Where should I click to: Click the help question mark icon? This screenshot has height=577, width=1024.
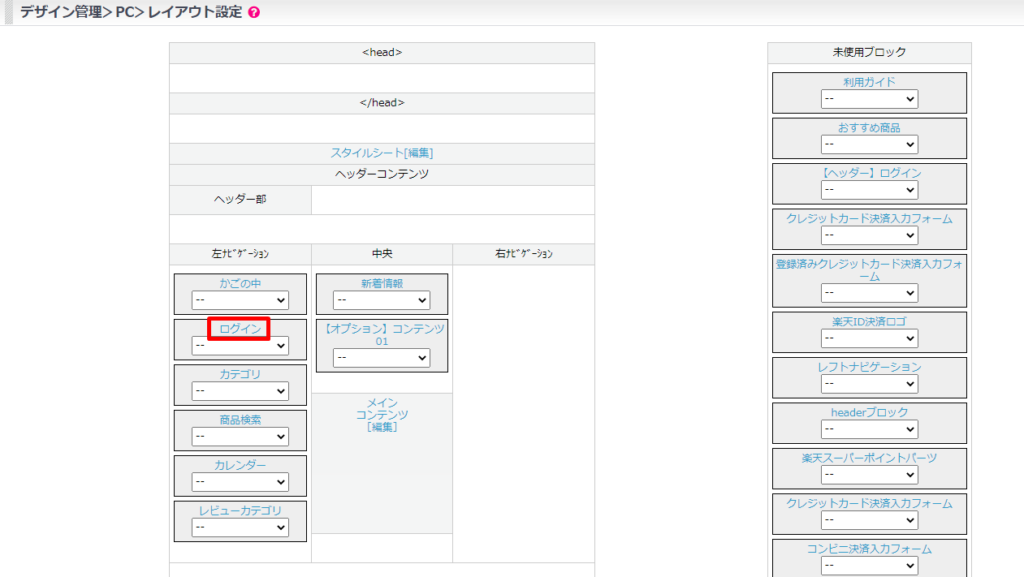click(254, 13)
